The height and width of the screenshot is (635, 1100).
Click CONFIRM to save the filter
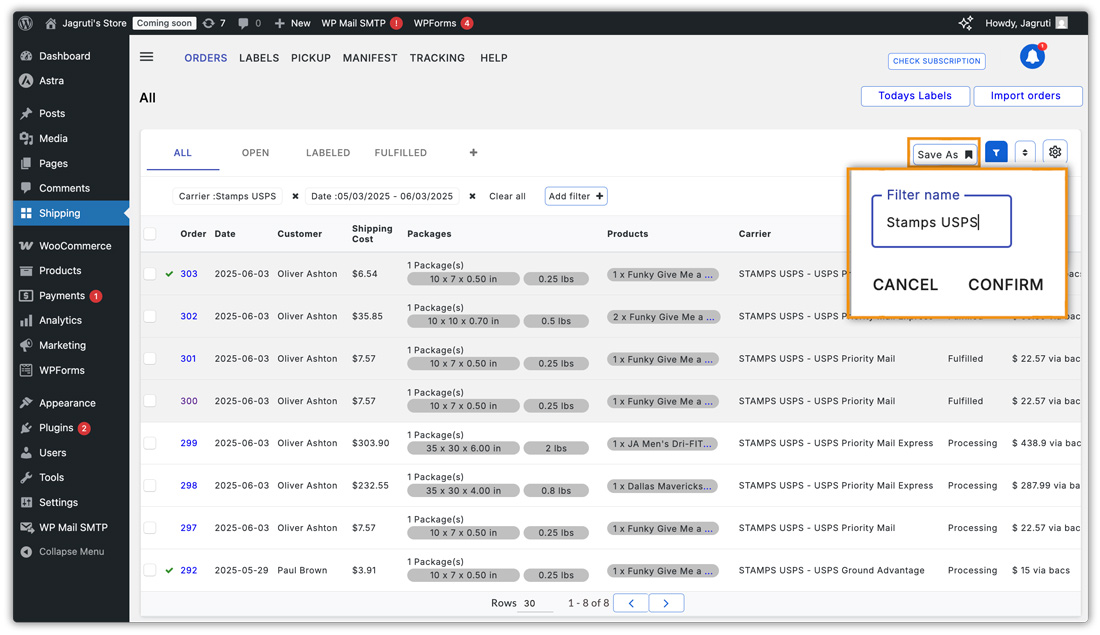tap(1005, 285)
